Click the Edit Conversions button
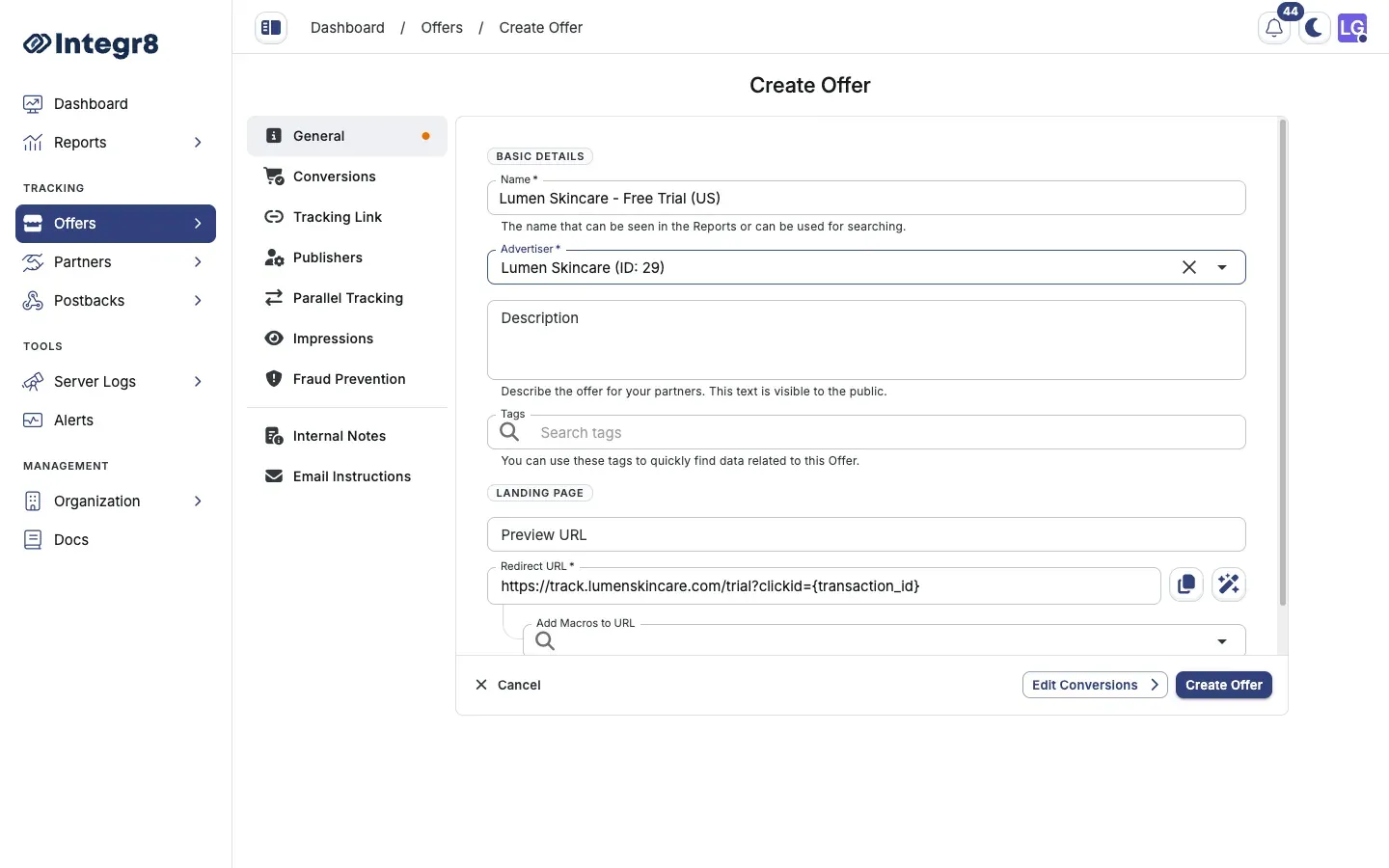This screenshot has height=868, width=1389. pyautogui.click(x=1095, y=685)
